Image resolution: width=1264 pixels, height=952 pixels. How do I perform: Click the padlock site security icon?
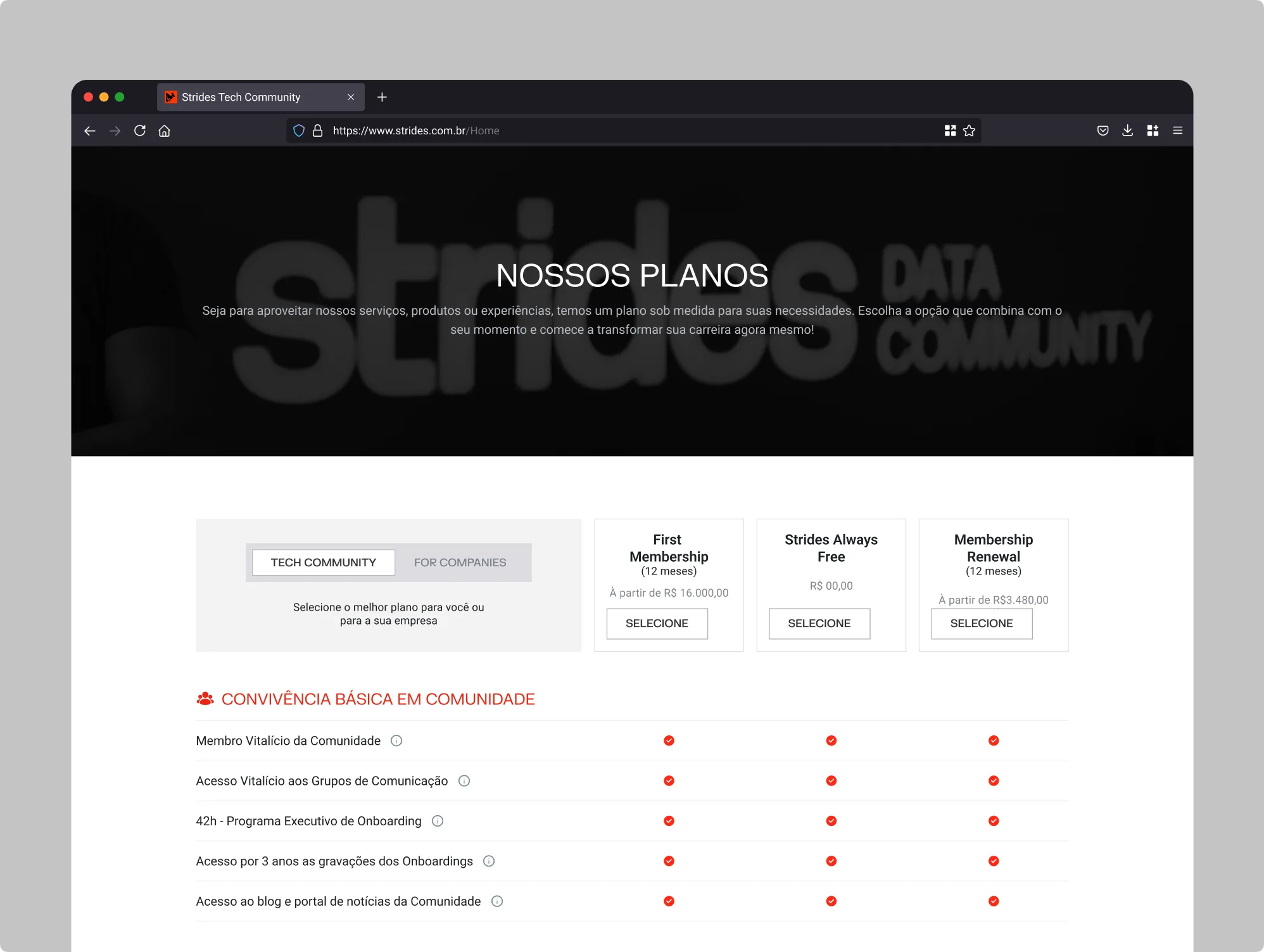318,130
